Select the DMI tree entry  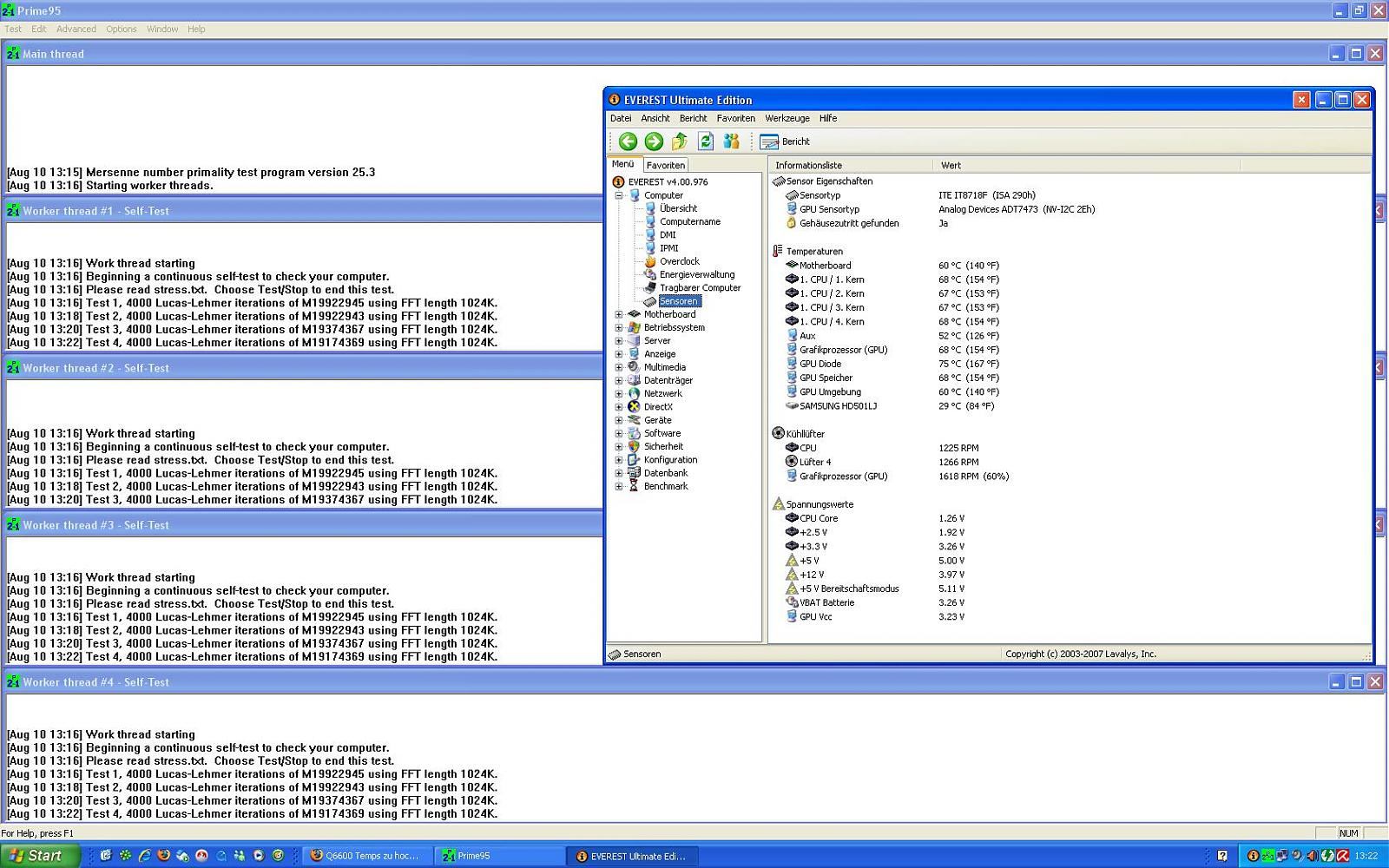tap(667, 234)
